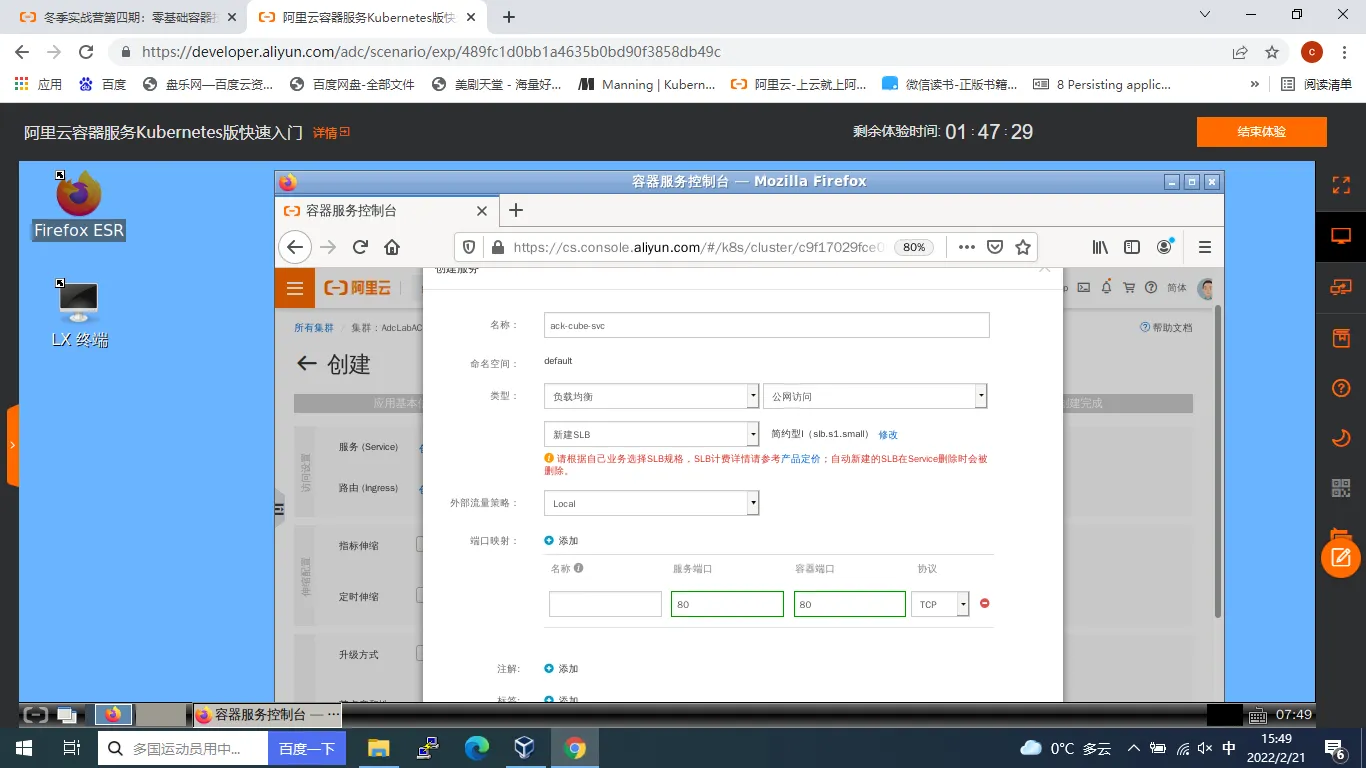Click 所有集群 breadcrumb link
Image resolution: width=1366 pixels, height=768 pixels.
313,328
